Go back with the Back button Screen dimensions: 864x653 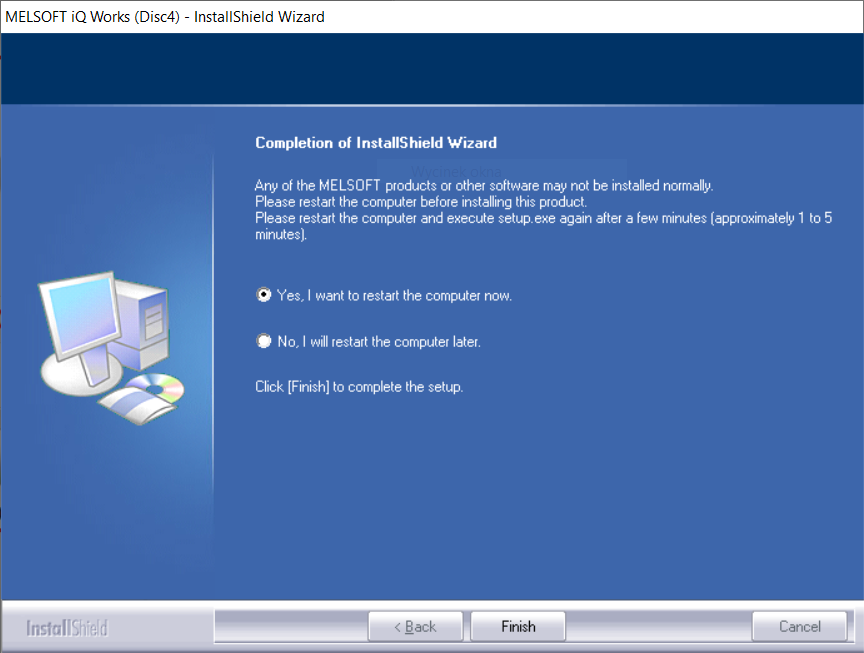point(415,627)
